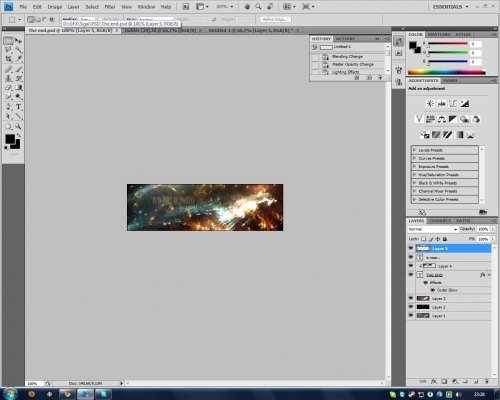Select the Horizontal Type tool
The image size is (500, 400).
pyautogui.click(x=18, y=107)
